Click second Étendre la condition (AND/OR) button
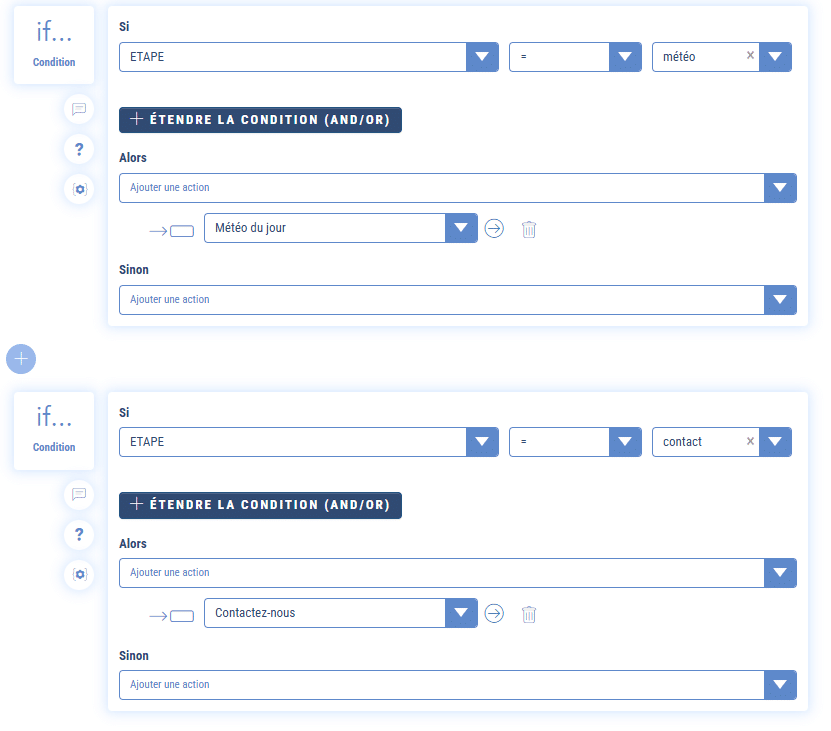Screen dimensions: 831x731 [260, 505]
